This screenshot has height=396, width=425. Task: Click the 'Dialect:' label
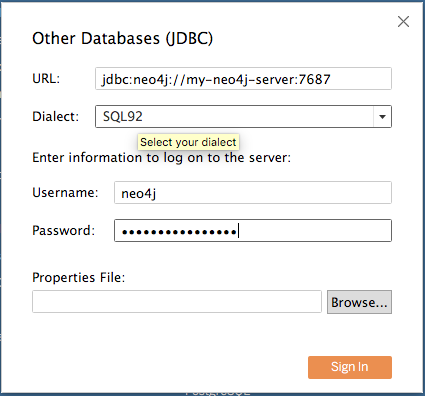pos(55,117)
